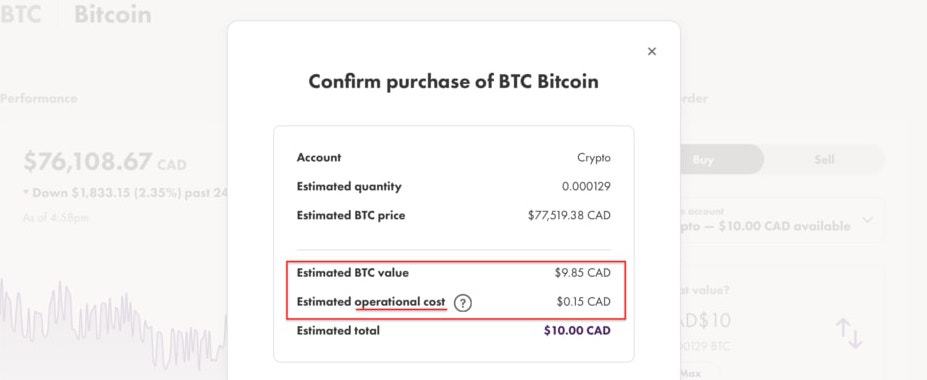Expand the account selector chevron
Screen dimensions: 927x380
(867, 220)
